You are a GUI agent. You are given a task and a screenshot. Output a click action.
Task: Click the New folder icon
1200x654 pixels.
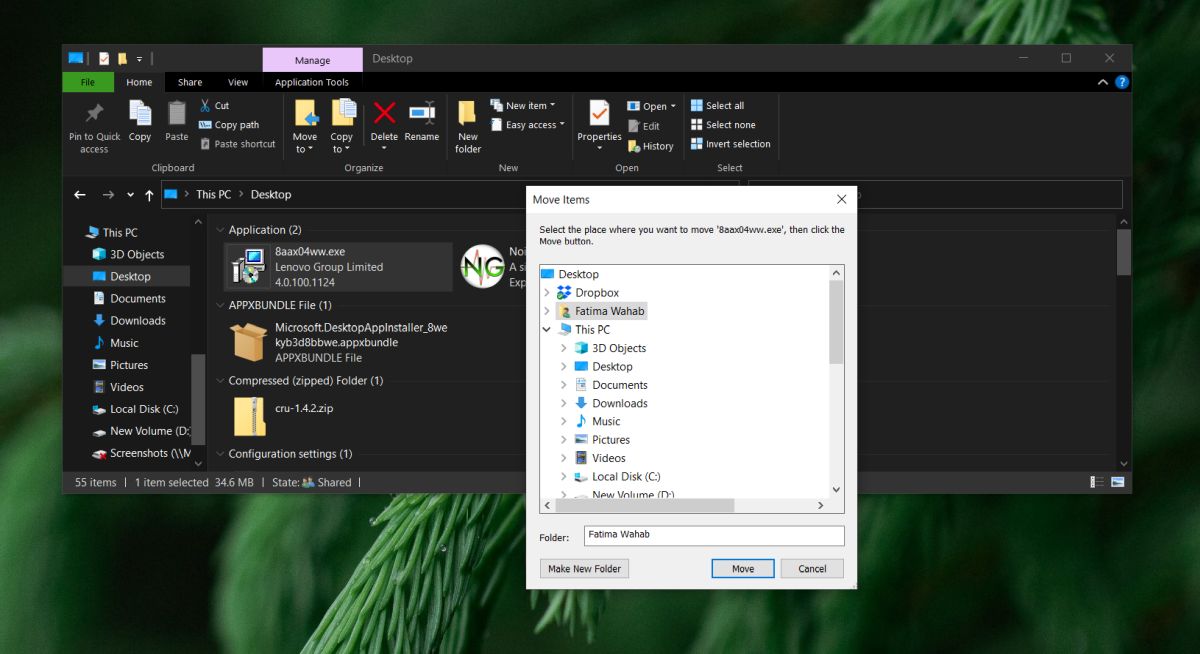[467, 113]
